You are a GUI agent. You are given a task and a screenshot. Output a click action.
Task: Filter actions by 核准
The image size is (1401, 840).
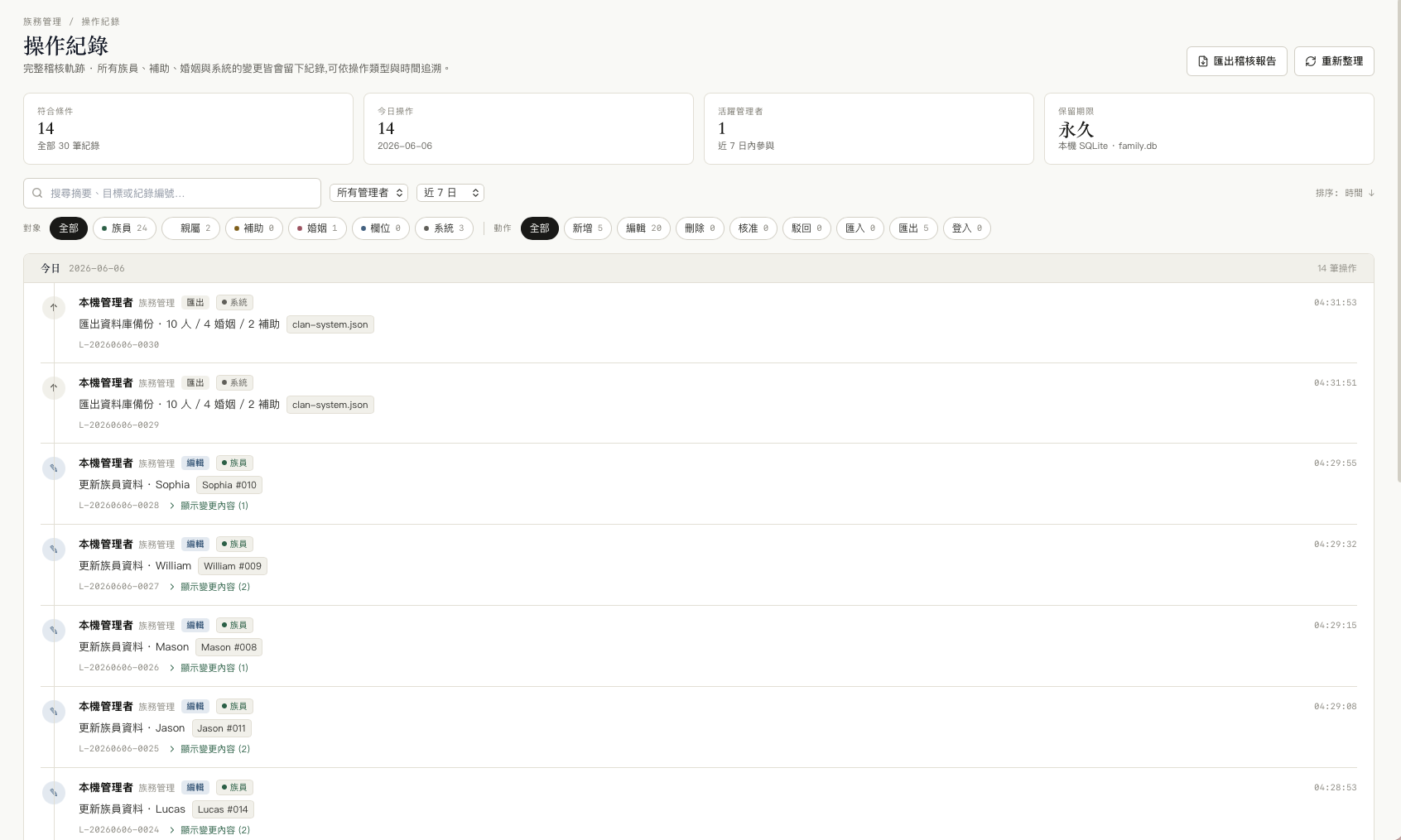tap(753, 228)
